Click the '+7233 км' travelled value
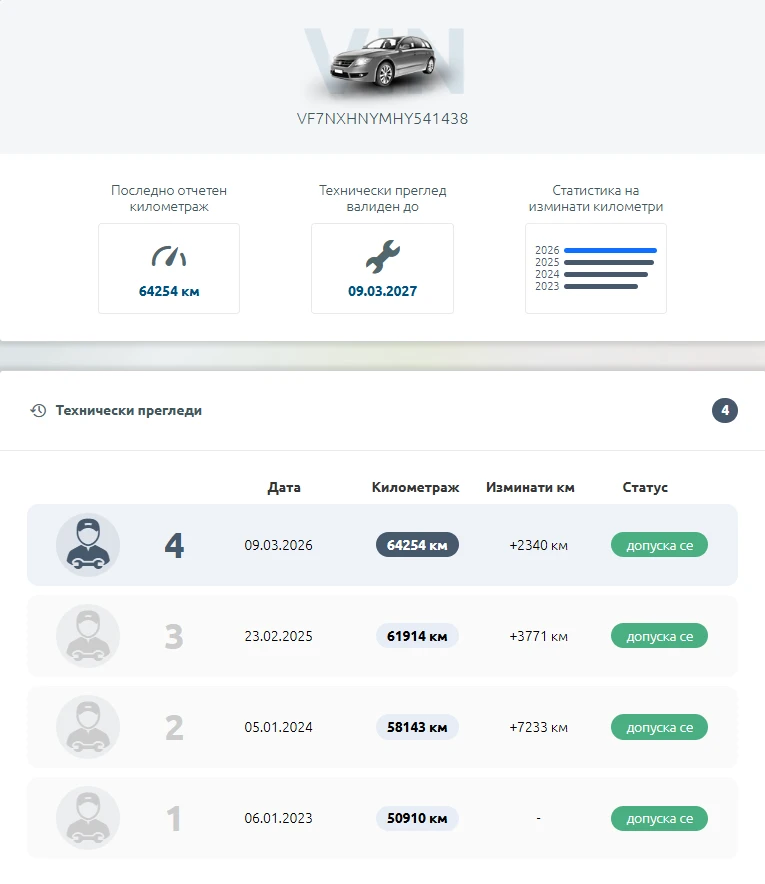The image size is (765, 884). click(538, 727)
